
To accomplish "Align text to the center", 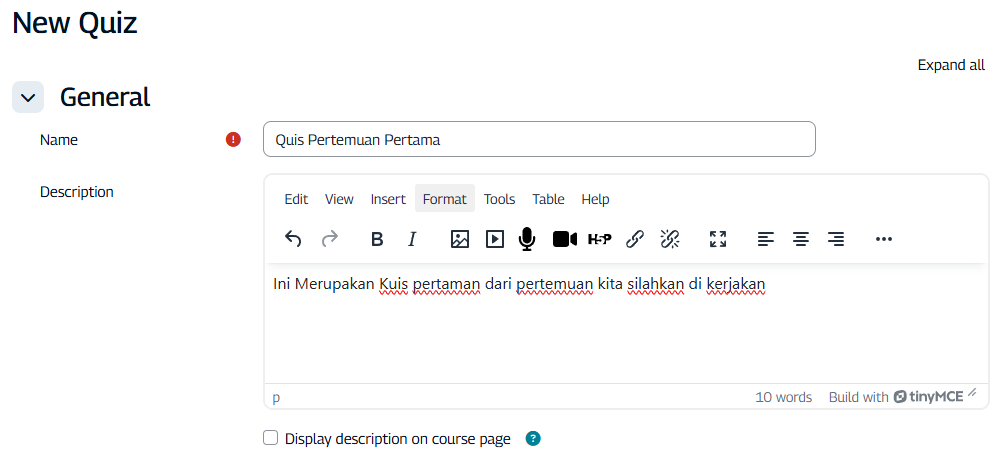I will [801, 239].
